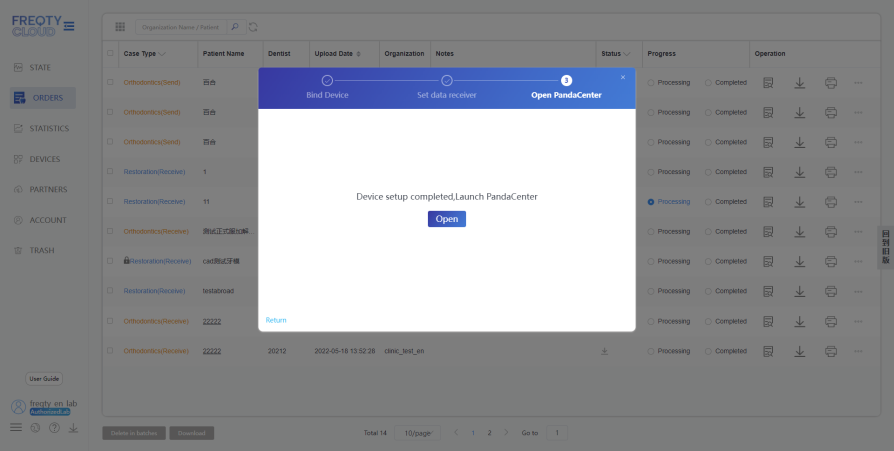Close the device setup dialog

(623, 77)
